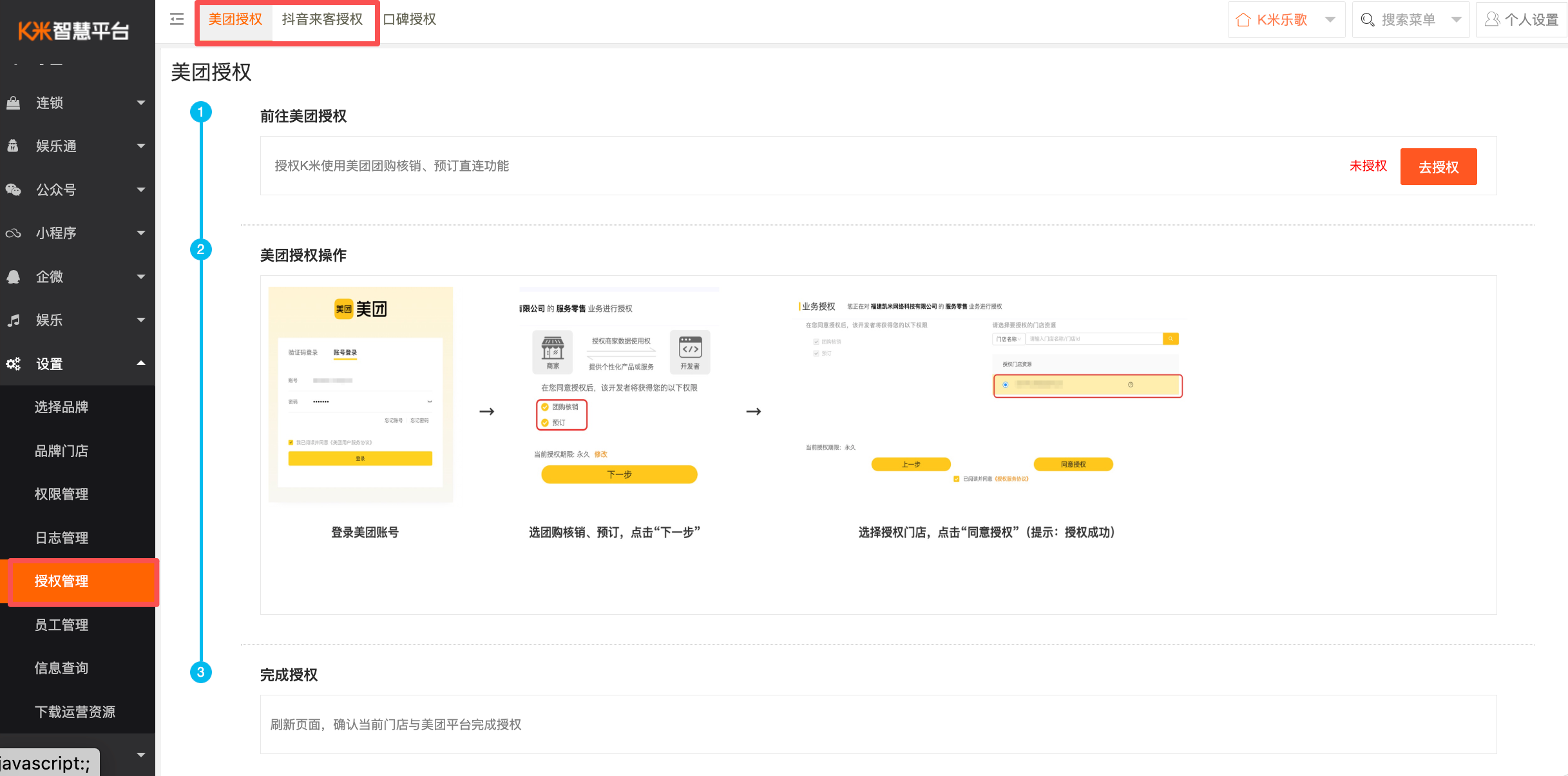Click the 去授权 button
Image resolution: width=1568 pixels, height=776 pixels.
coord(1439,166)
